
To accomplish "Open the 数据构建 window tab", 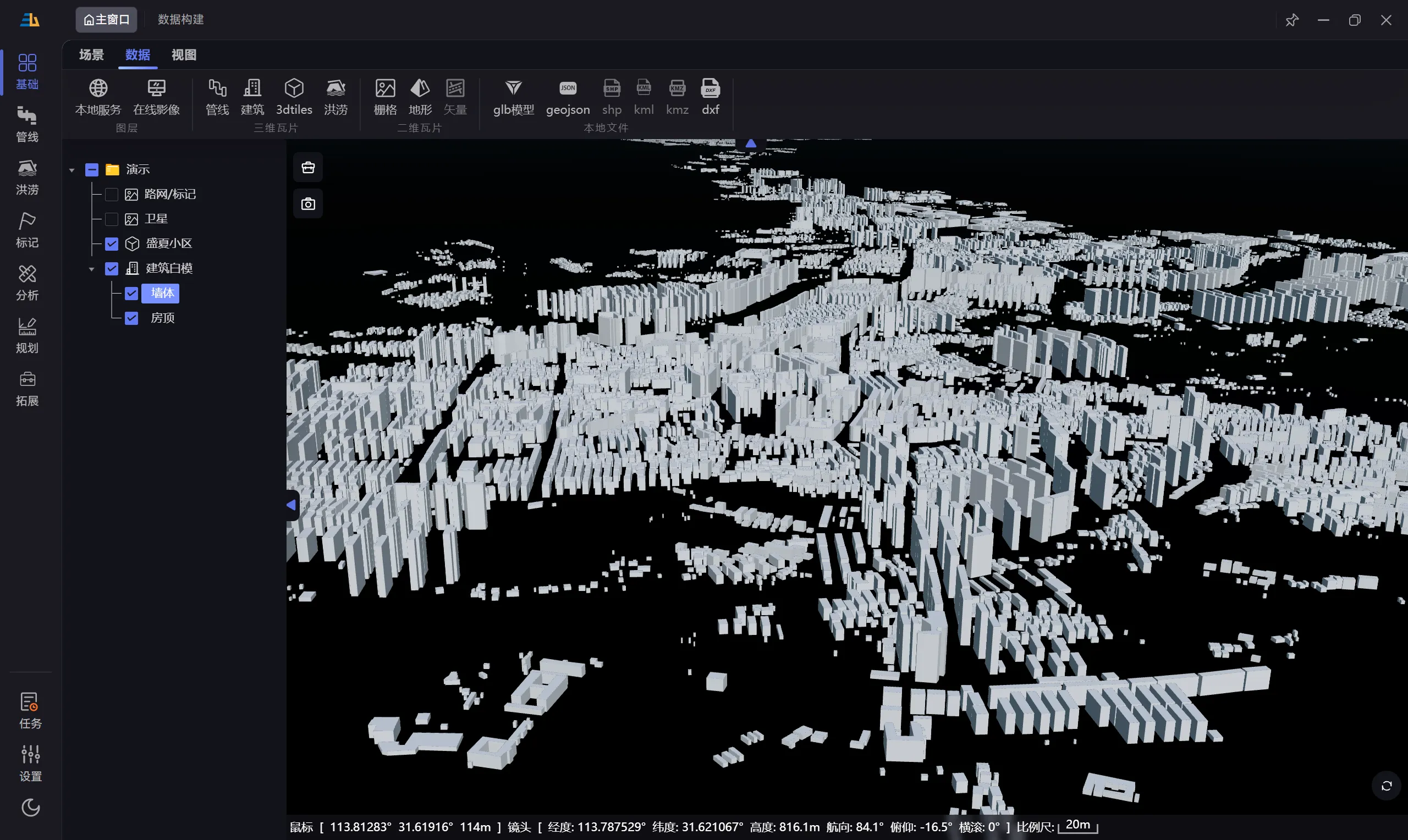I will pyautogui.click(x=180, y=20).
